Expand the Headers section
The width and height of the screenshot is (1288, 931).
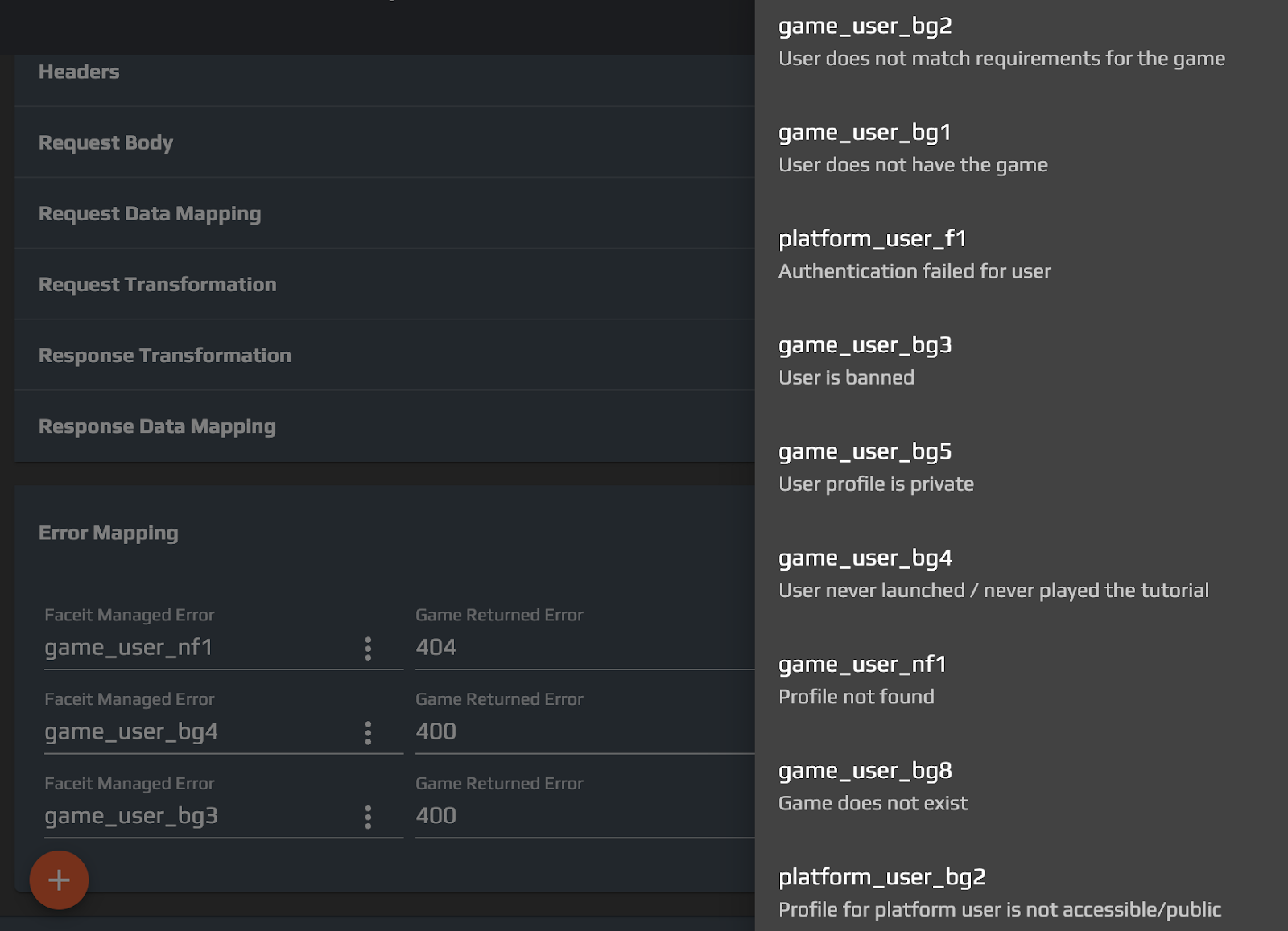pyautogui.click(x=79, y=71)
